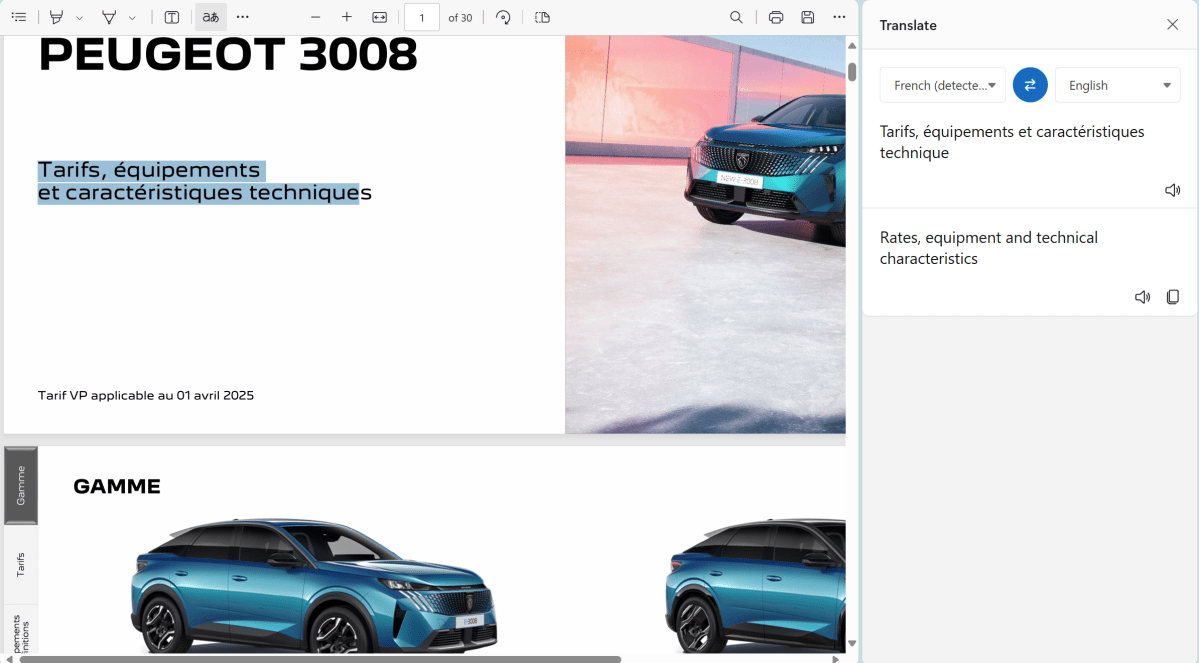This screenshot has height=663, width=1199.
Task: Zoom out with the minus icon
Action: (315, 17)
